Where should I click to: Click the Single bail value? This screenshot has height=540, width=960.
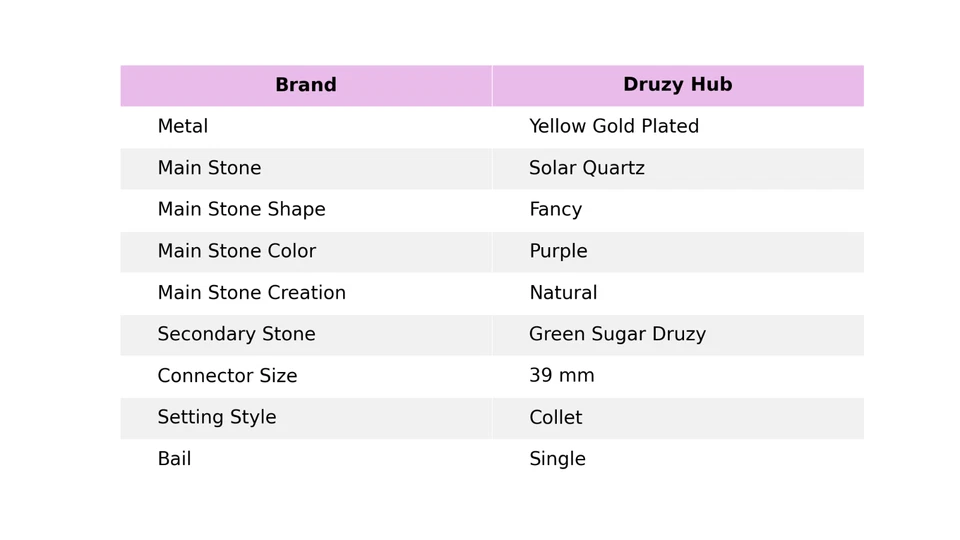coord(557,460)
